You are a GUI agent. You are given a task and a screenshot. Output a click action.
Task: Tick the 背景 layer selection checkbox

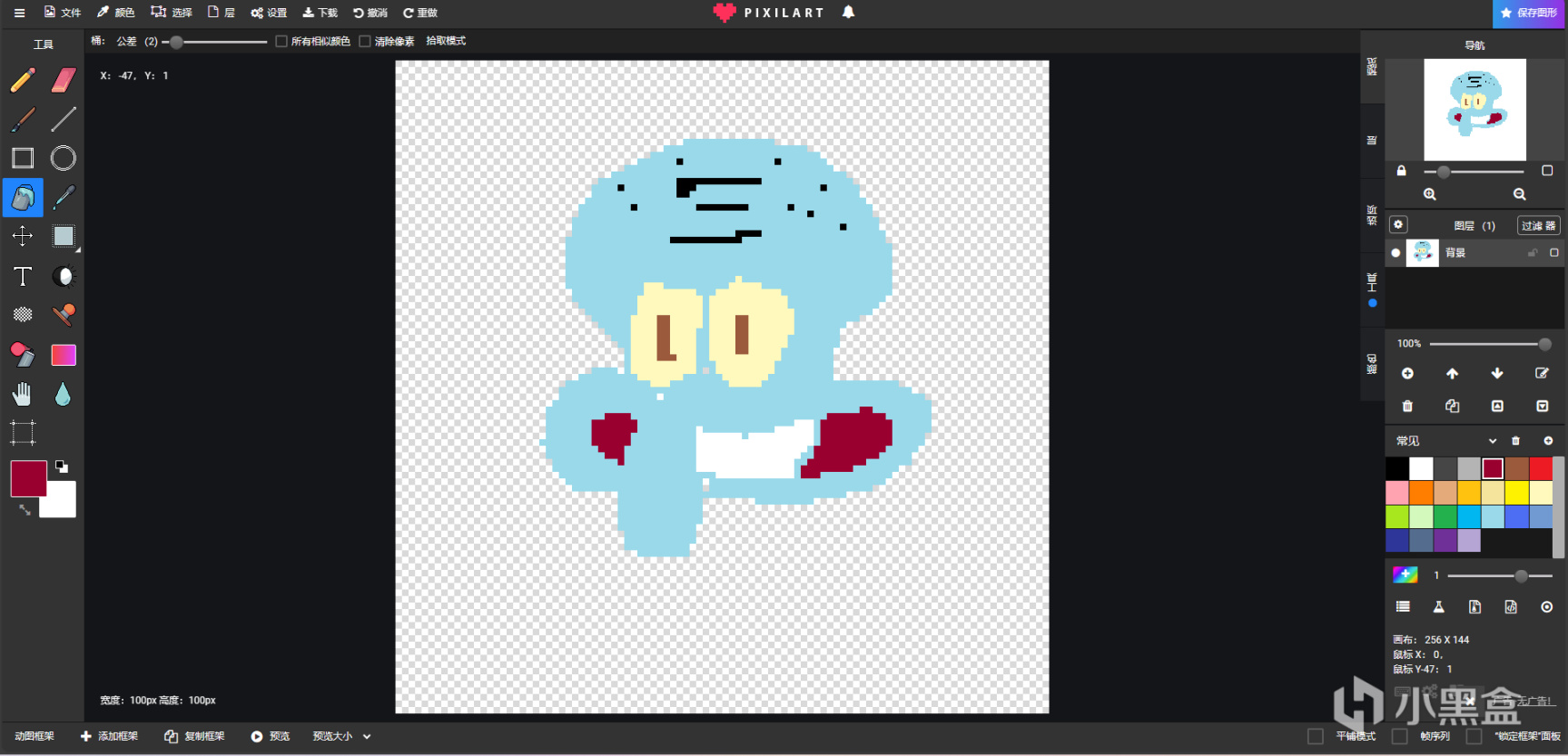(x=1553, y=252)
